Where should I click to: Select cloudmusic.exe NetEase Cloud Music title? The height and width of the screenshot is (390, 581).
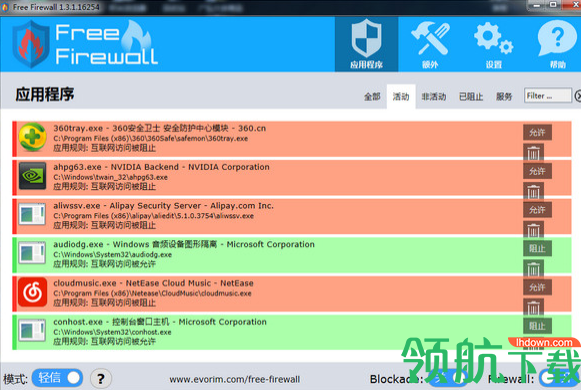point(153,283)
